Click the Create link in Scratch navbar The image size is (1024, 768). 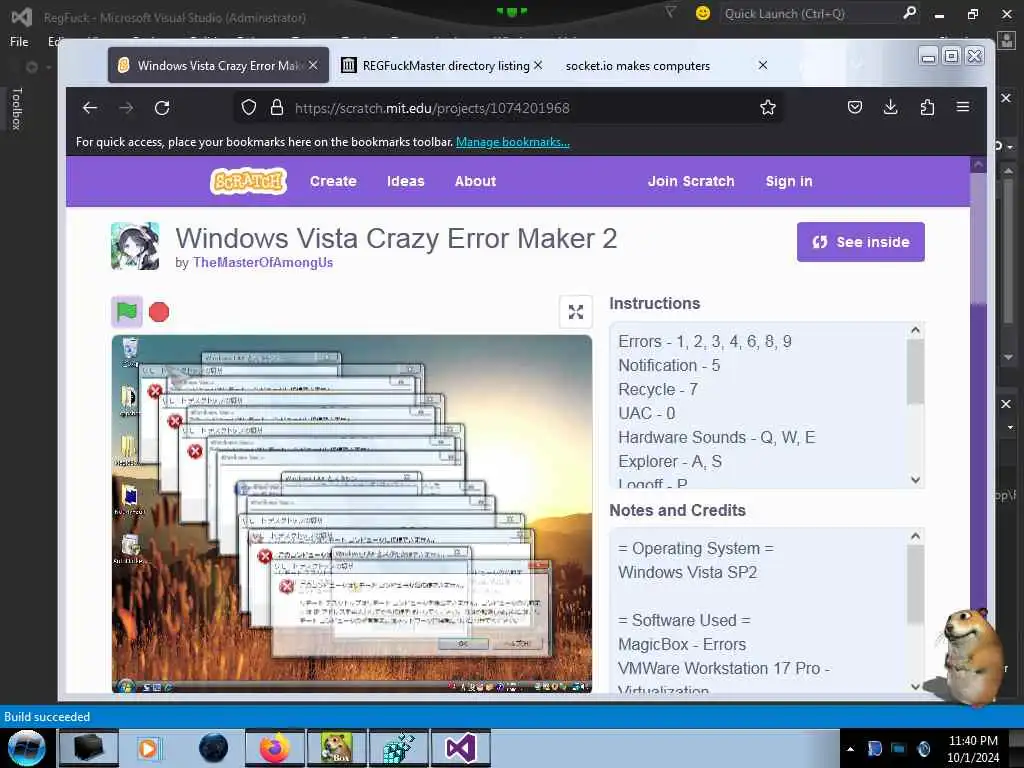(x=333, y=182)
